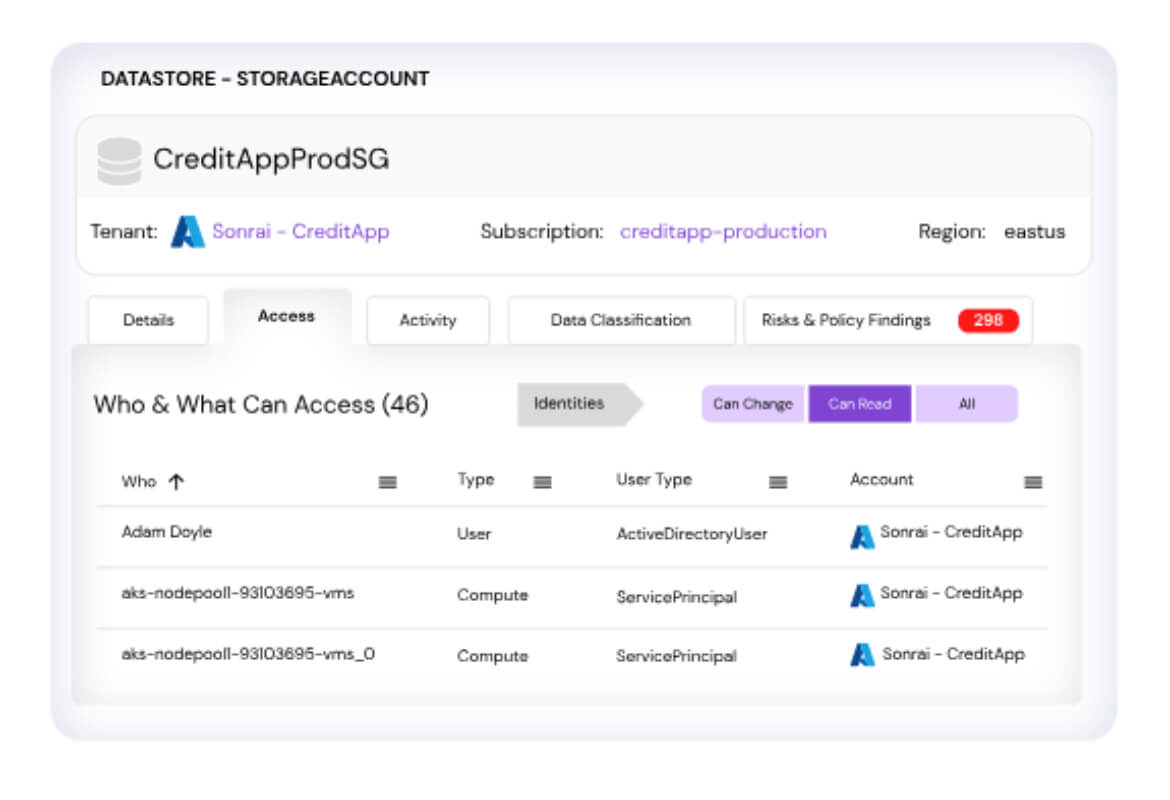Click the Identities arrow label
The height and width of the screenshot is (800, 1170).
click(579, 404)
